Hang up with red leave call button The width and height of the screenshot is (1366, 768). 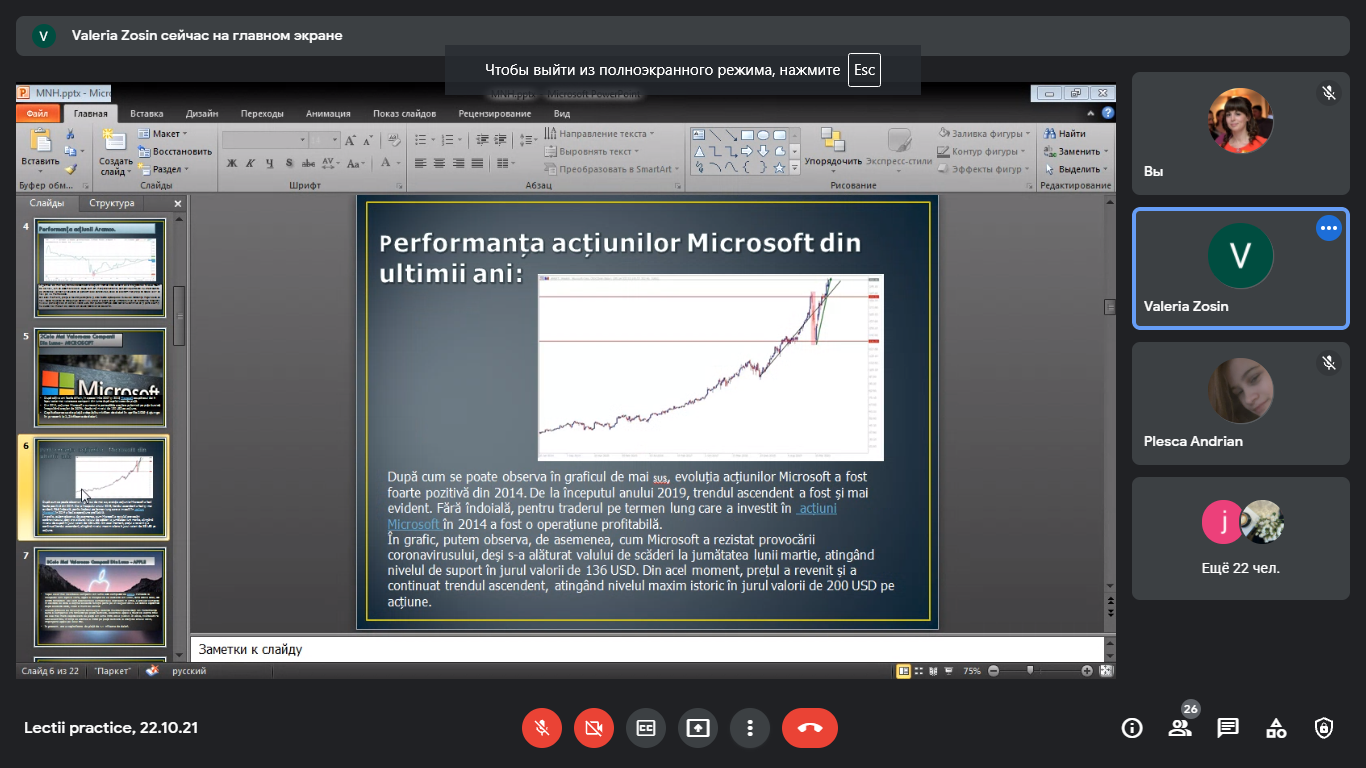coord(809,728)
